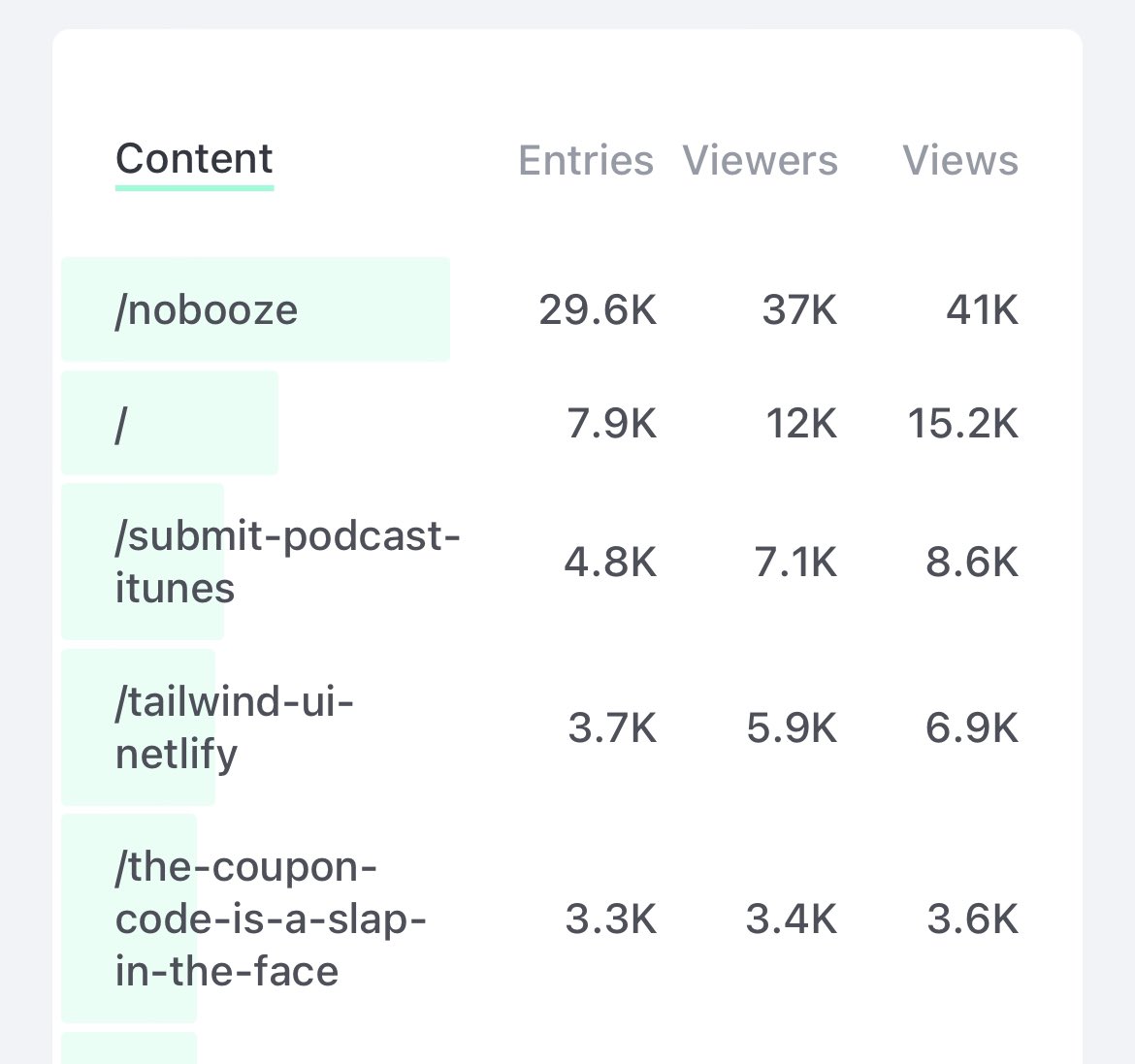Select the Content tab

pyautogui.click(x=194, y=160)
